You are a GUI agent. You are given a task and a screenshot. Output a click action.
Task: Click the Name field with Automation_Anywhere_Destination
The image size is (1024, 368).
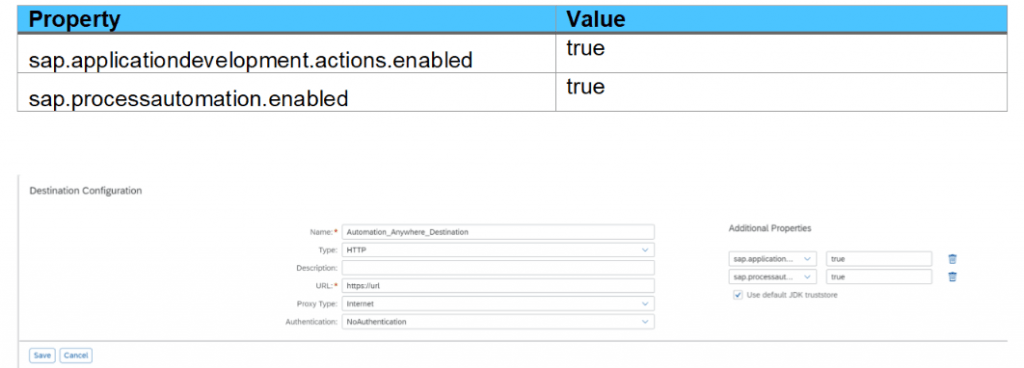[x=498, y=232]
